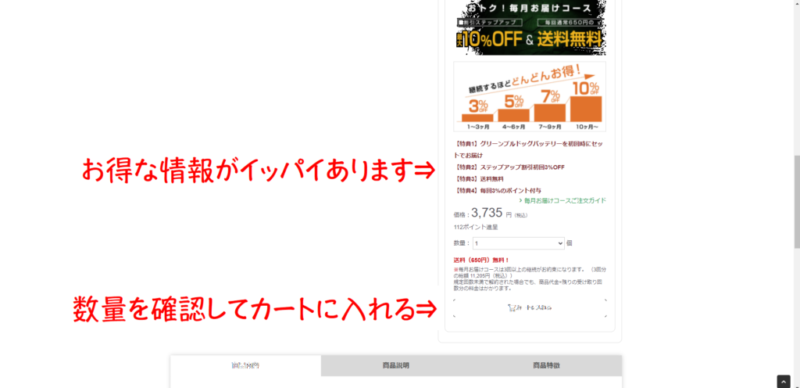Switch to the 商品説明 tab

point(396,366)
